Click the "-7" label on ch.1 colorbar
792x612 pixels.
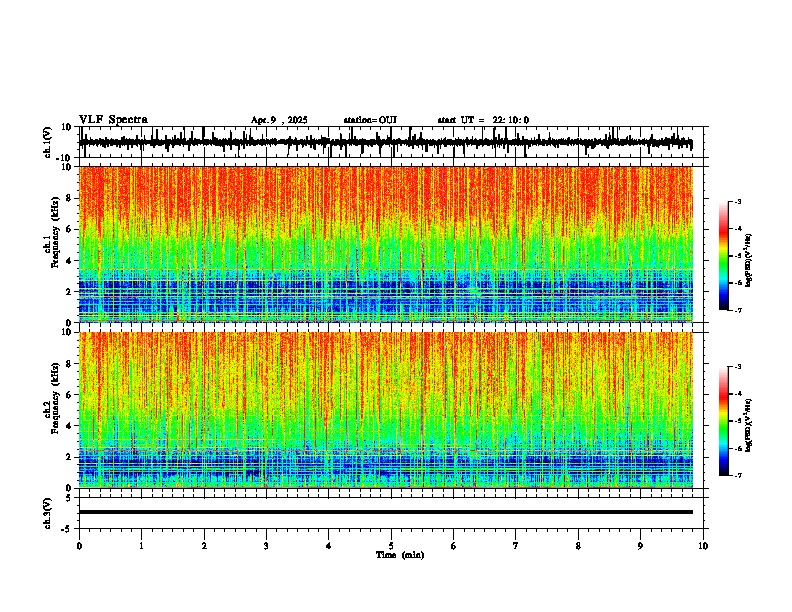(x=737, y=310)
